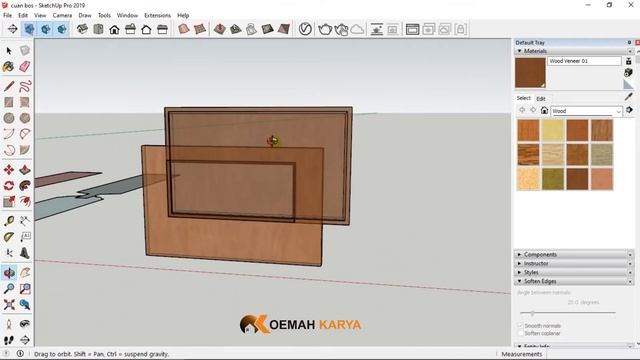This screenshot has height=360, width=640.
Task: Choose the Protractor tool
Action: point(9,237)
